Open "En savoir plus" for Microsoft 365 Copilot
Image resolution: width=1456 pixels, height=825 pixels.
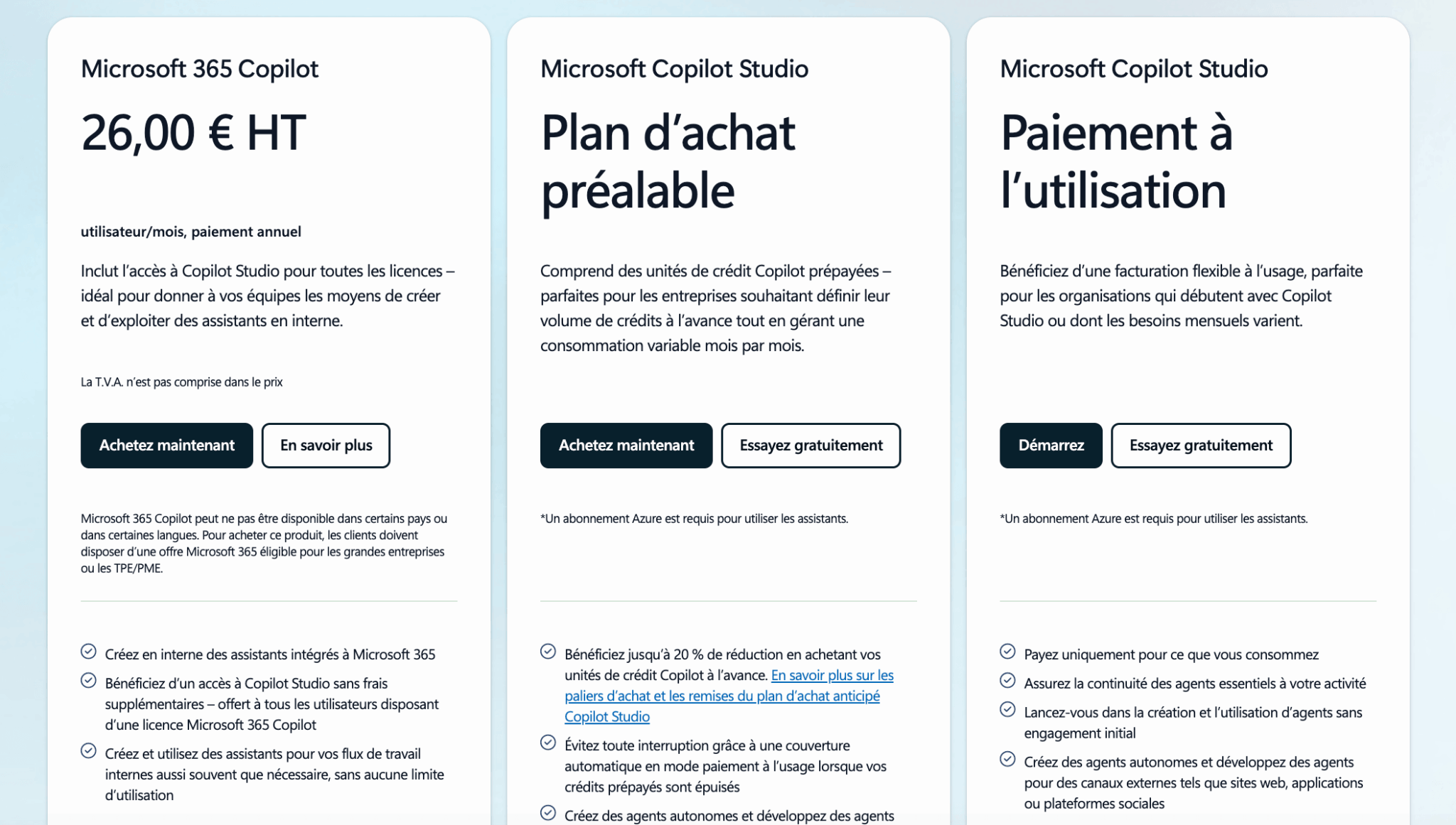click(326, 446)
